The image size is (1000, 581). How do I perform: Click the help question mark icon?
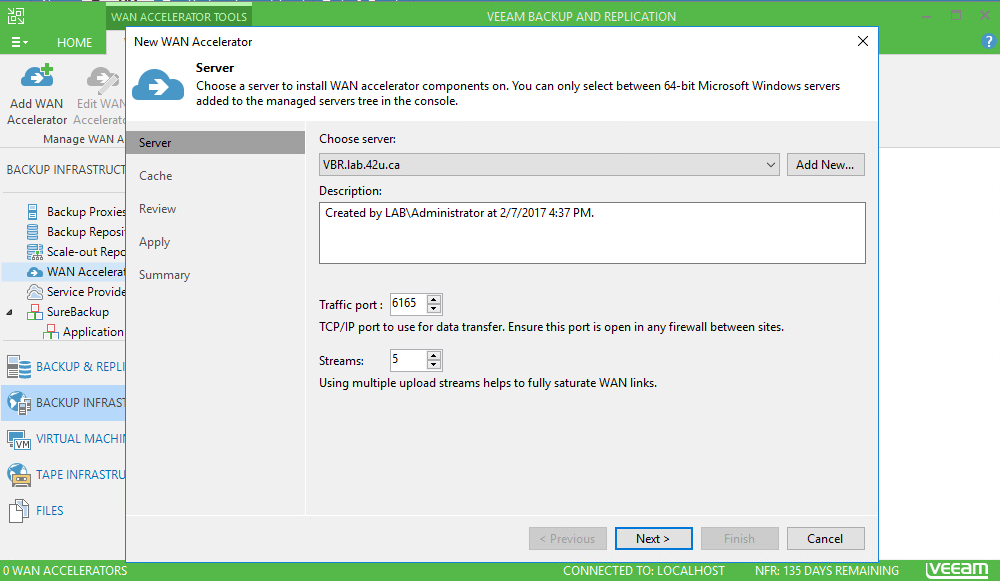click(989, 41)
